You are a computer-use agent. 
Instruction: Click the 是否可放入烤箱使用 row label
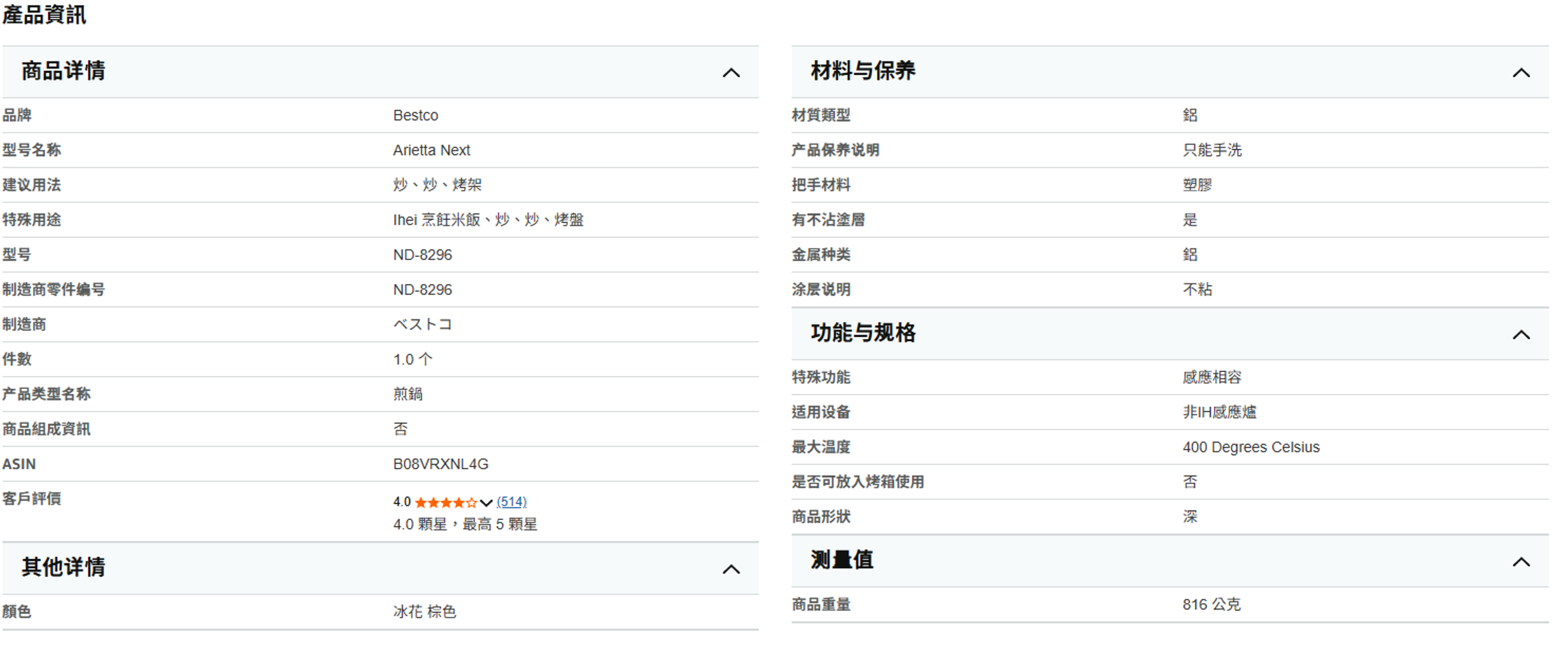point(858,482)
